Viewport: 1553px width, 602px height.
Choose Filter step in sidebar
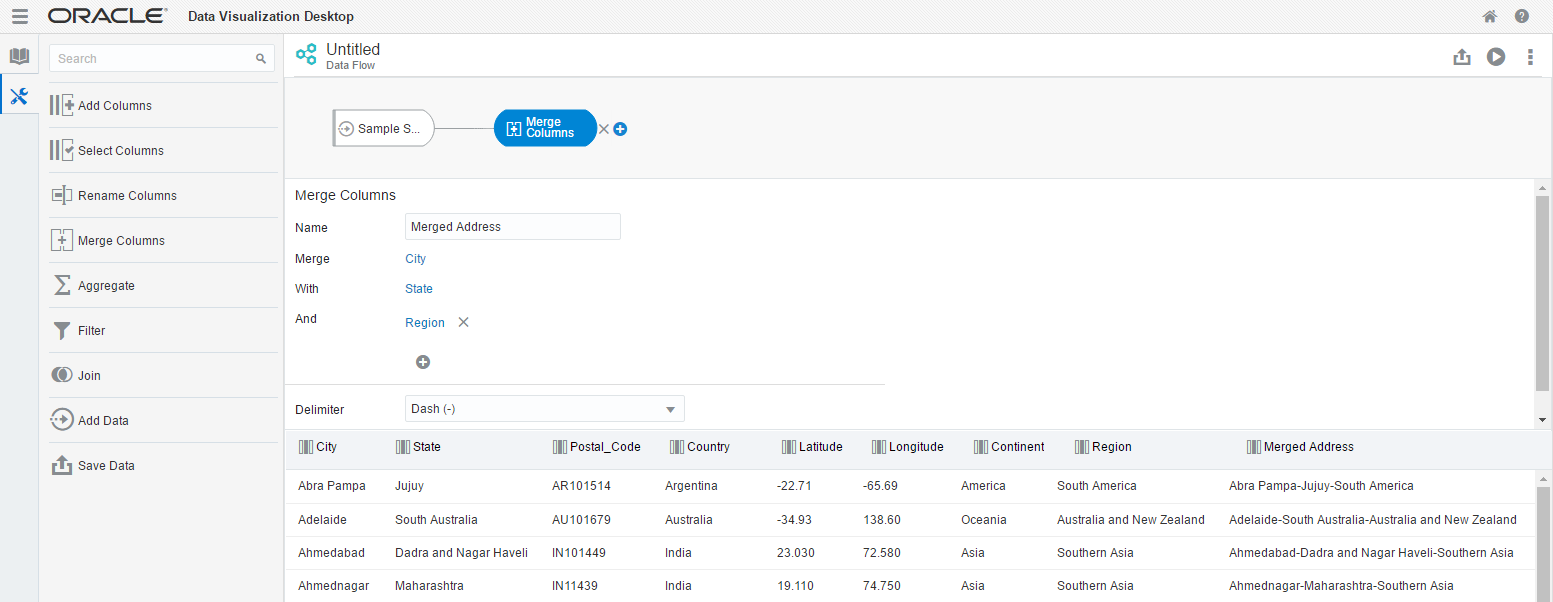(x=164, y=330)
